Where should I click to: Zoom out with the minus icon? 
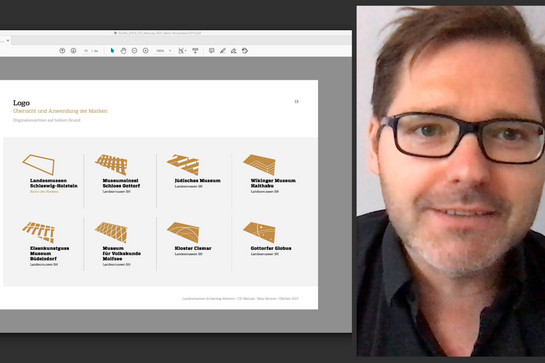(x=135, y=51)
